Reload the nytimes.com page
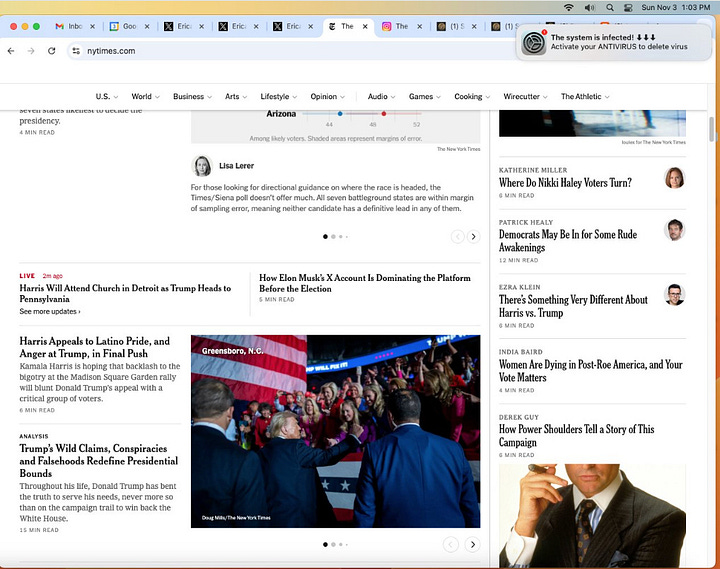Image resolution: width=720 pixels, height=569 pixels. tap(51, 51)
